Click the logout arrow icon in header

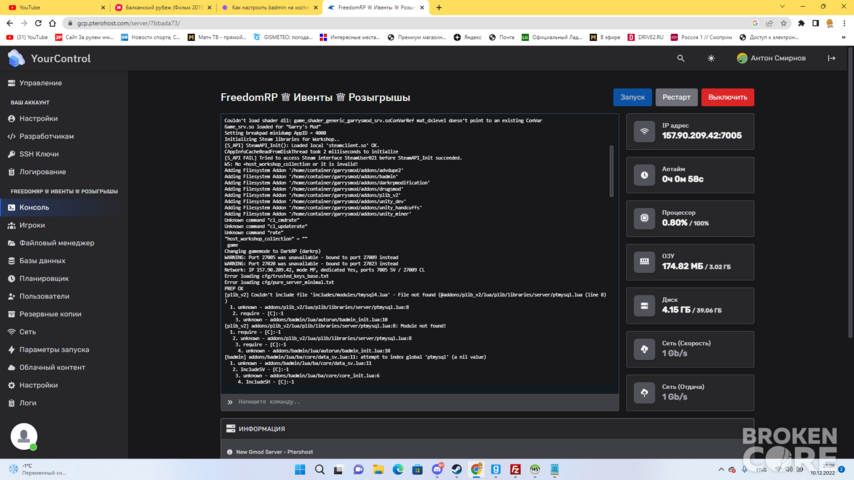(x=831, y=58)
